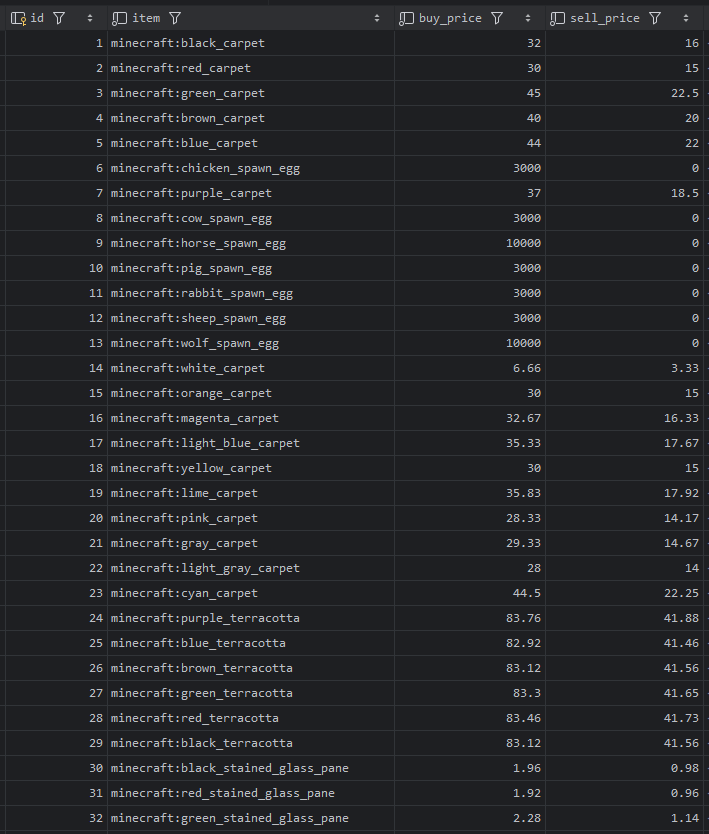Select cell minecraft:black_terracotta
The width and height of the screenshot is (709, 834).
251,743
